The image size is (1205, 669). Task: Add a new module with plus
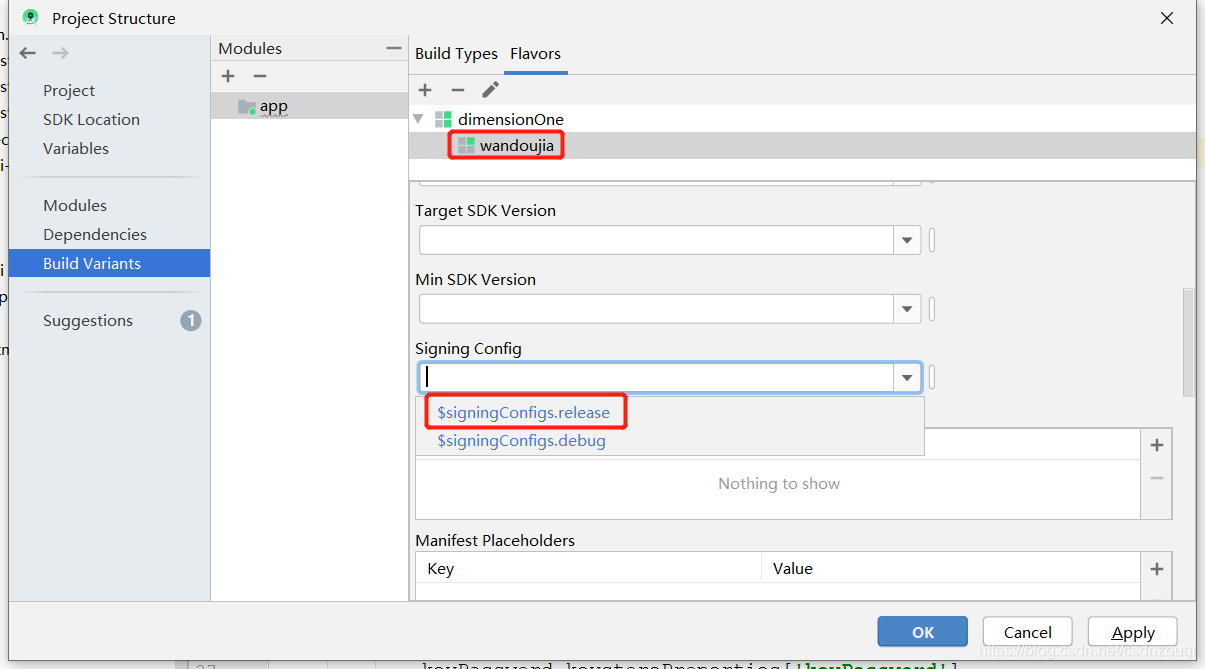[x=228, y=76]
